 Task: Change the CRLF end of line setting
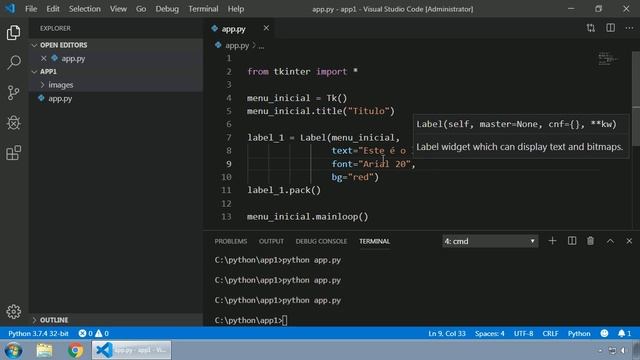tap(550, 333)
